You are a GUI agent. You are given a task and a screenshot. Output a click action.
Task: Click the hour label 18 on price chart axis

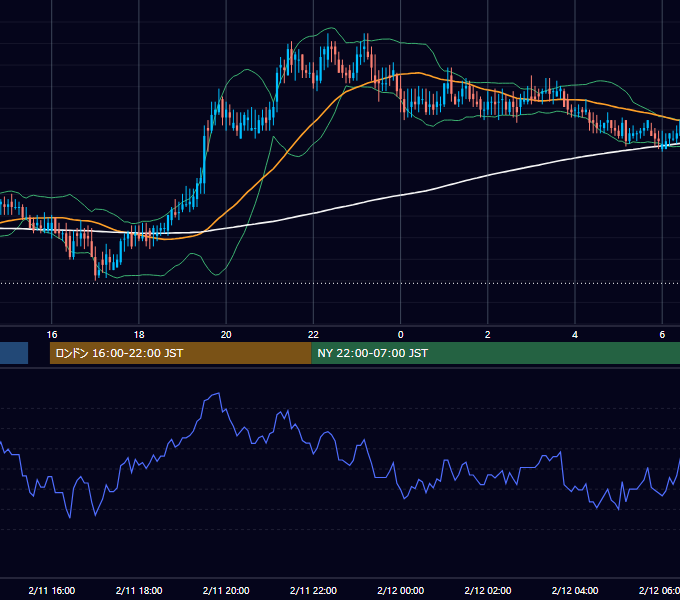coord(139,335)
